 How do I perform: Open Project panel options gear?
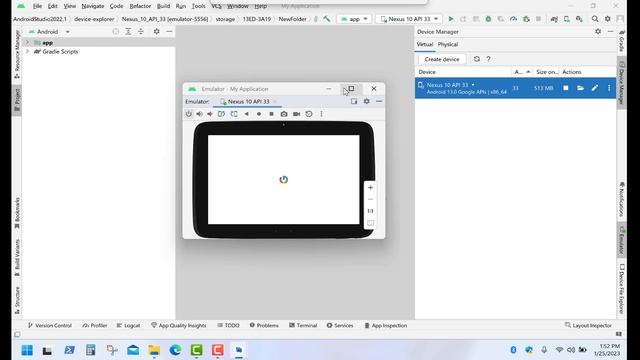point(156,31)
